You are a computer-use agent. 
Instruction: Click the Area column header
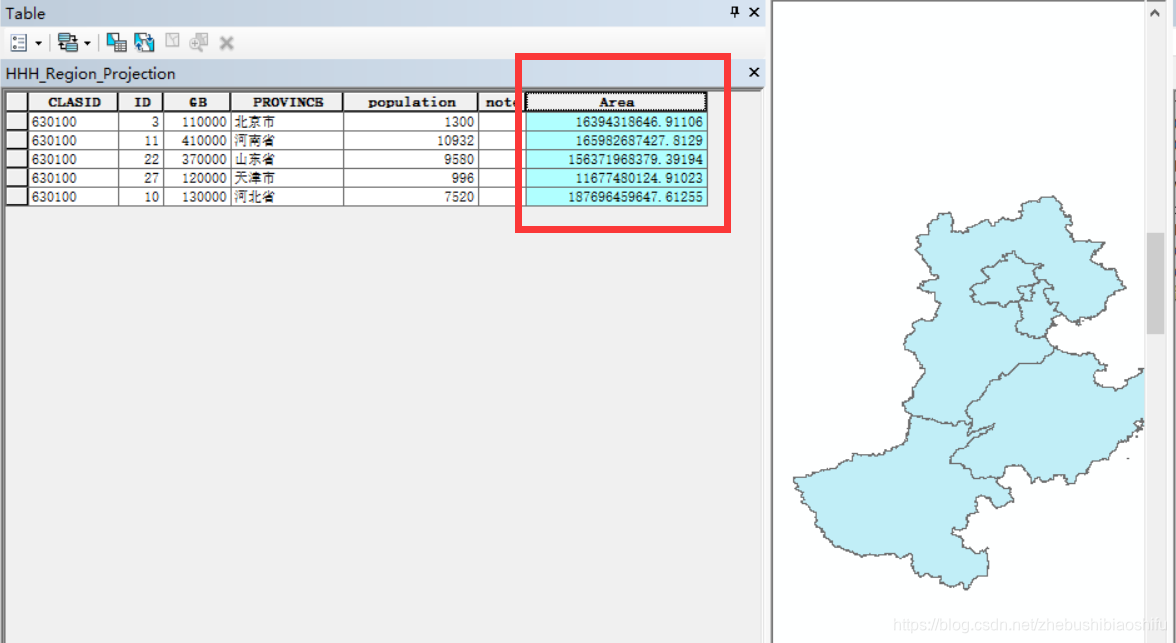click(616, 102)
